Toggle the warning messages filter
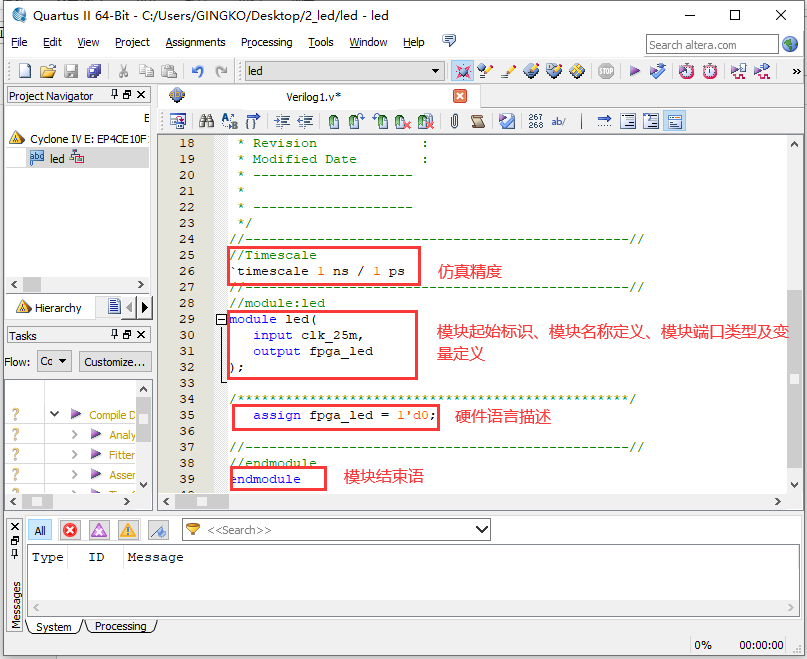The width and height of the screenshot is (807, 659). 128,530
